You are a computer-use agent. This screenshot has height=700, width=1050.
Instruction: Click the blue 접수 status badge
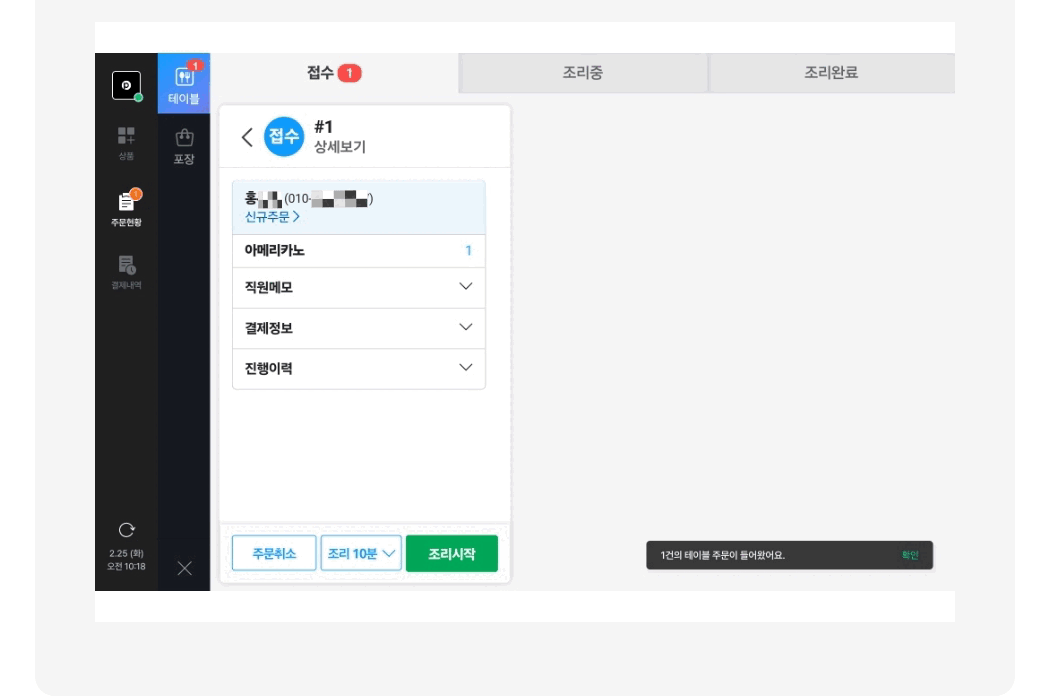point(283,138)
